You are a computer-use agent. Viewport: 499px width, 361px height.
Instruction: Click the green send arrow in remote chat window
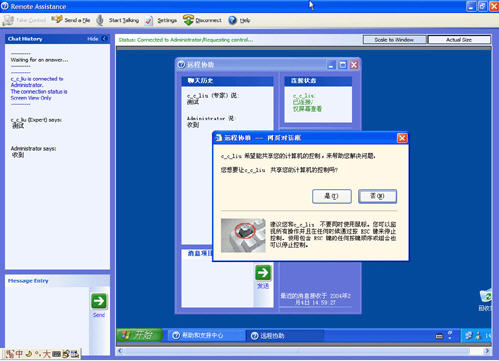263,273
